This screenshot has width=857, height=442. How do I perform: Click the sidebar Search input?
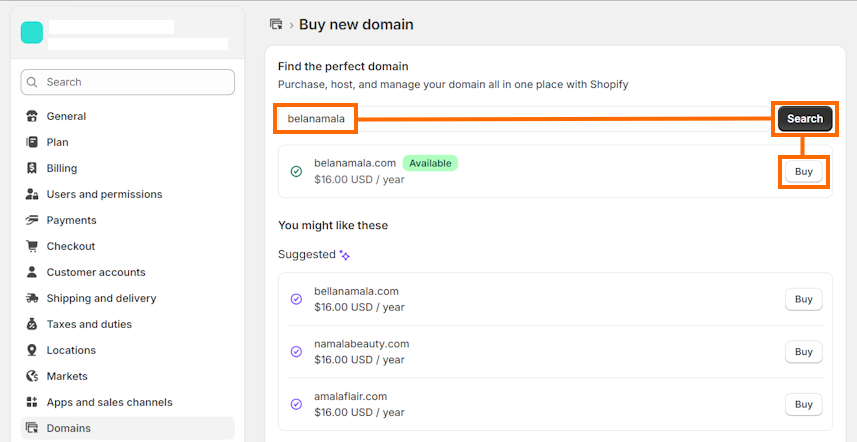(127, 82)
